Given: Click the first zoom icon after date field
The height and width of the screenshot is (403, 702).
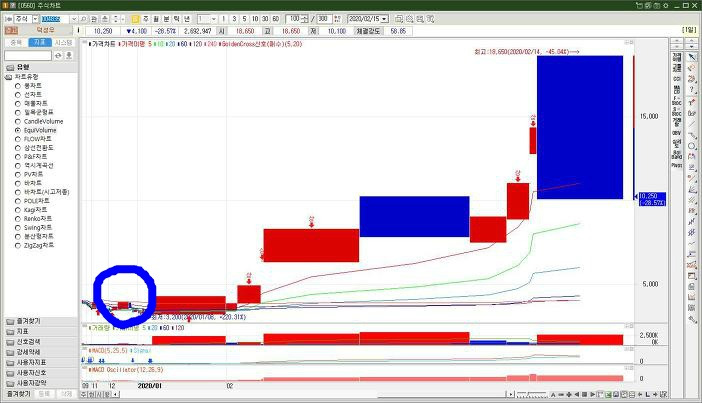Looking at the screenshot, I should coord(398,19).
